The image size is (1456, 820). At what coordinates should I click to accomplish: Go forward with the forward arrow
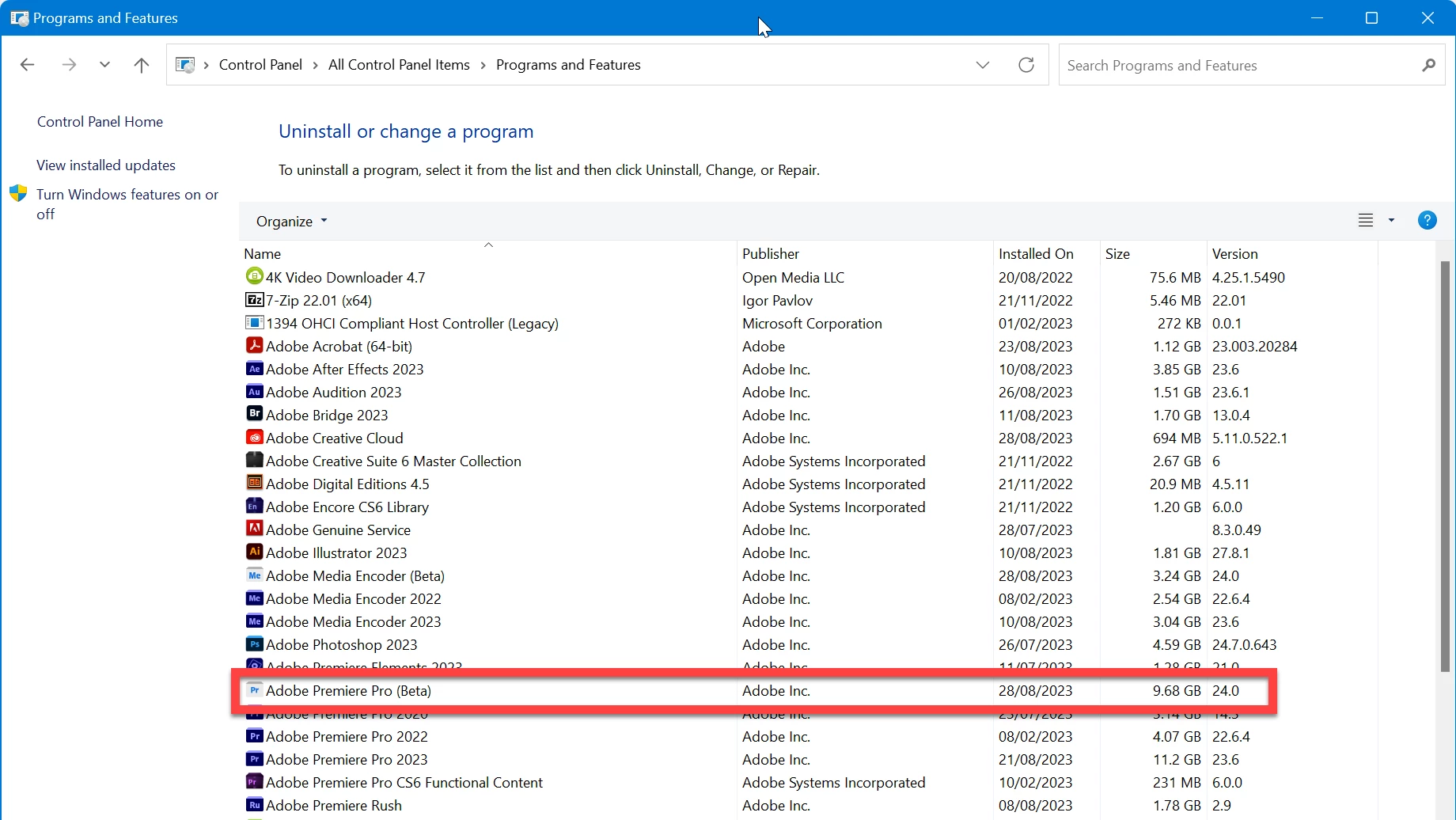(69, 65)
